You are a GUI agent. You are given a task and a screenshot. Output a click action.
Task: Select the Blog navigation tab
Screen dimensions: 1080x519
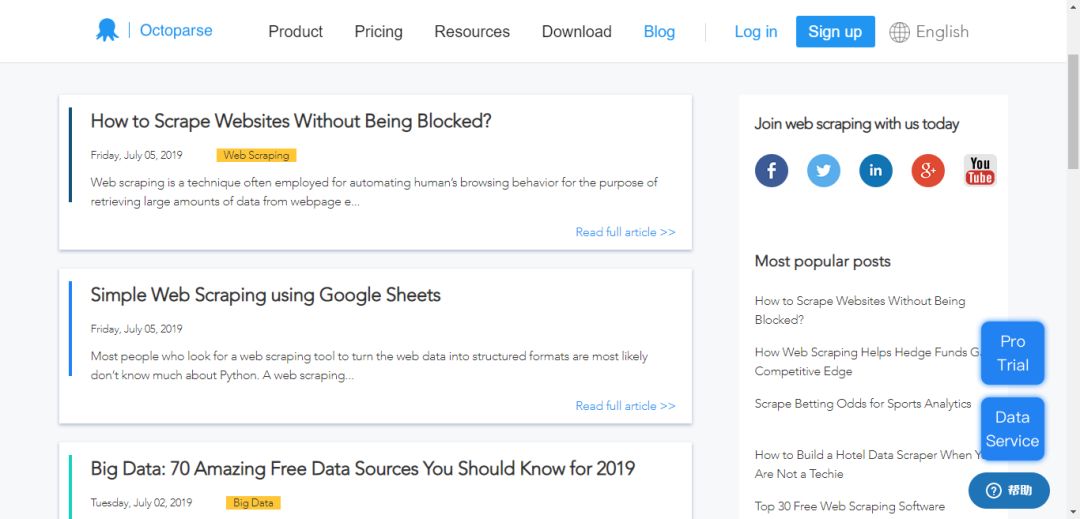click(x=659, y=31)
